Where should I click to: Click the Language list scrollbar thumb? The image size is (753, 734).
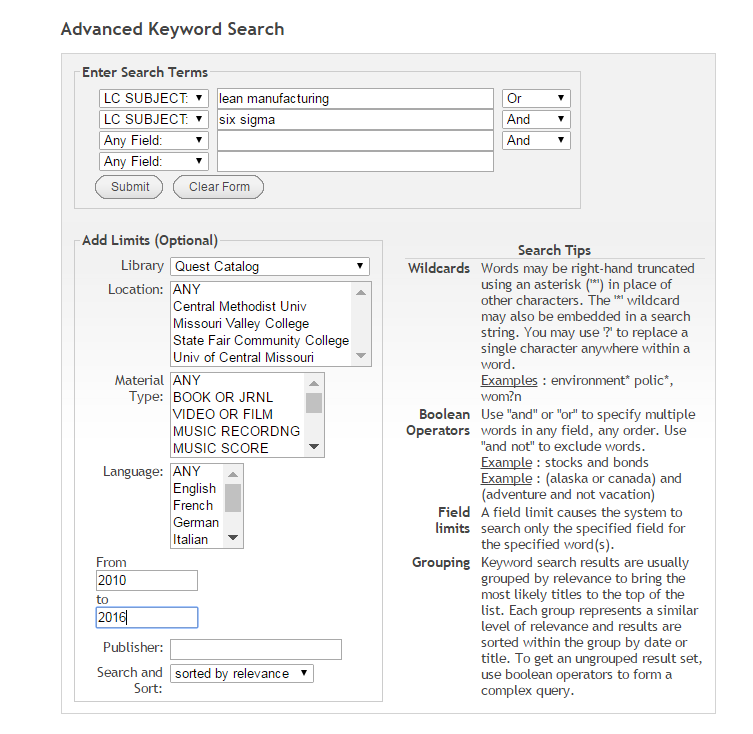pyautogui.click(x=233, y=498)
